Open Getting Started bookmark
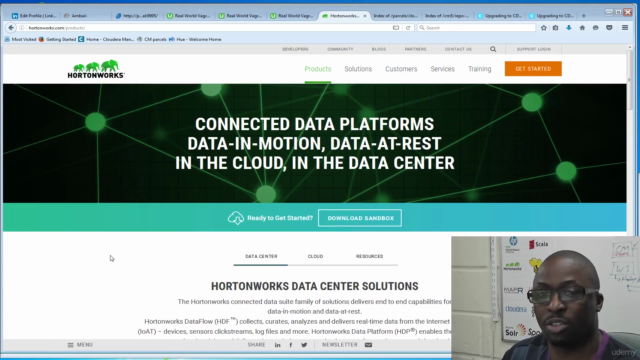640x360 pixels. pyautogui.click(x=57, y=39)
